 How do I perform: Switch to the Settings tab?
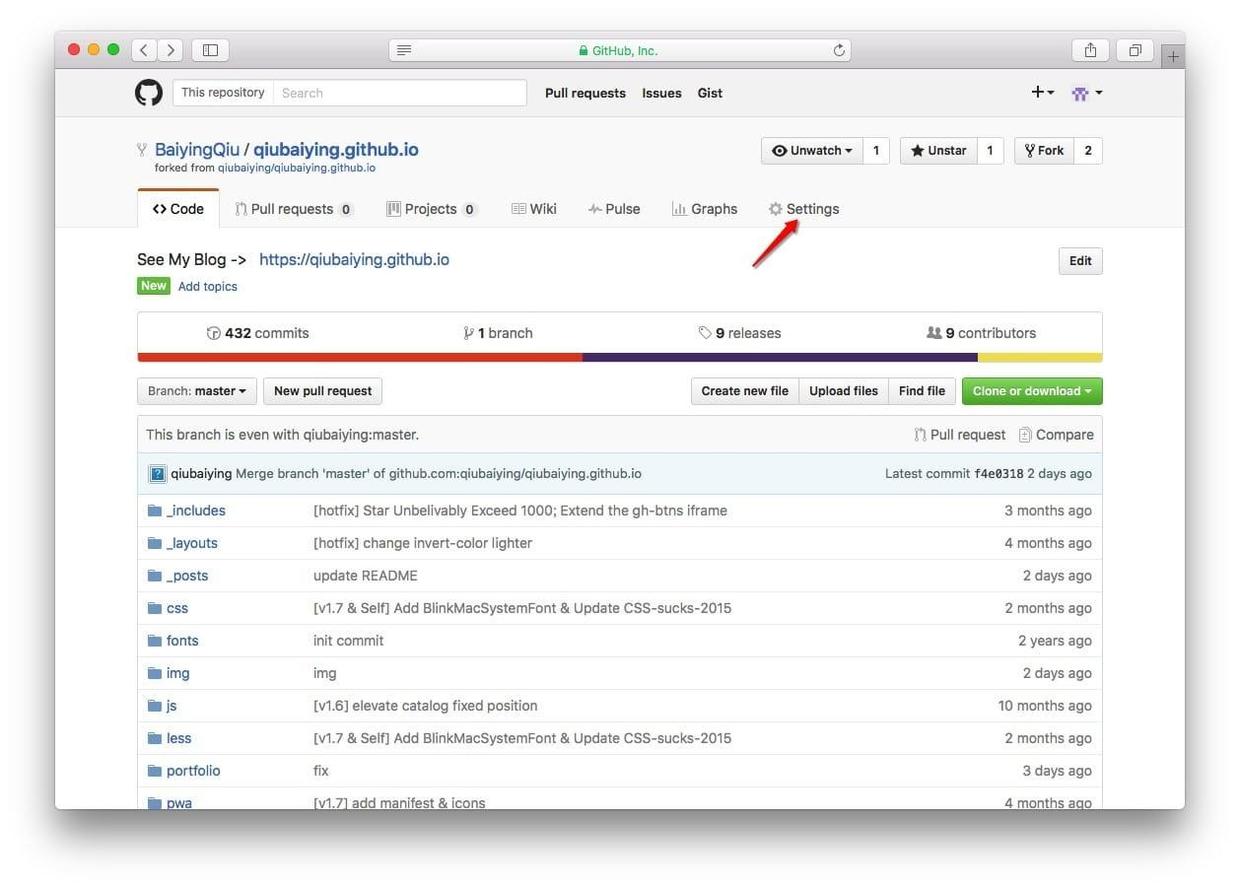pos(803,209)
